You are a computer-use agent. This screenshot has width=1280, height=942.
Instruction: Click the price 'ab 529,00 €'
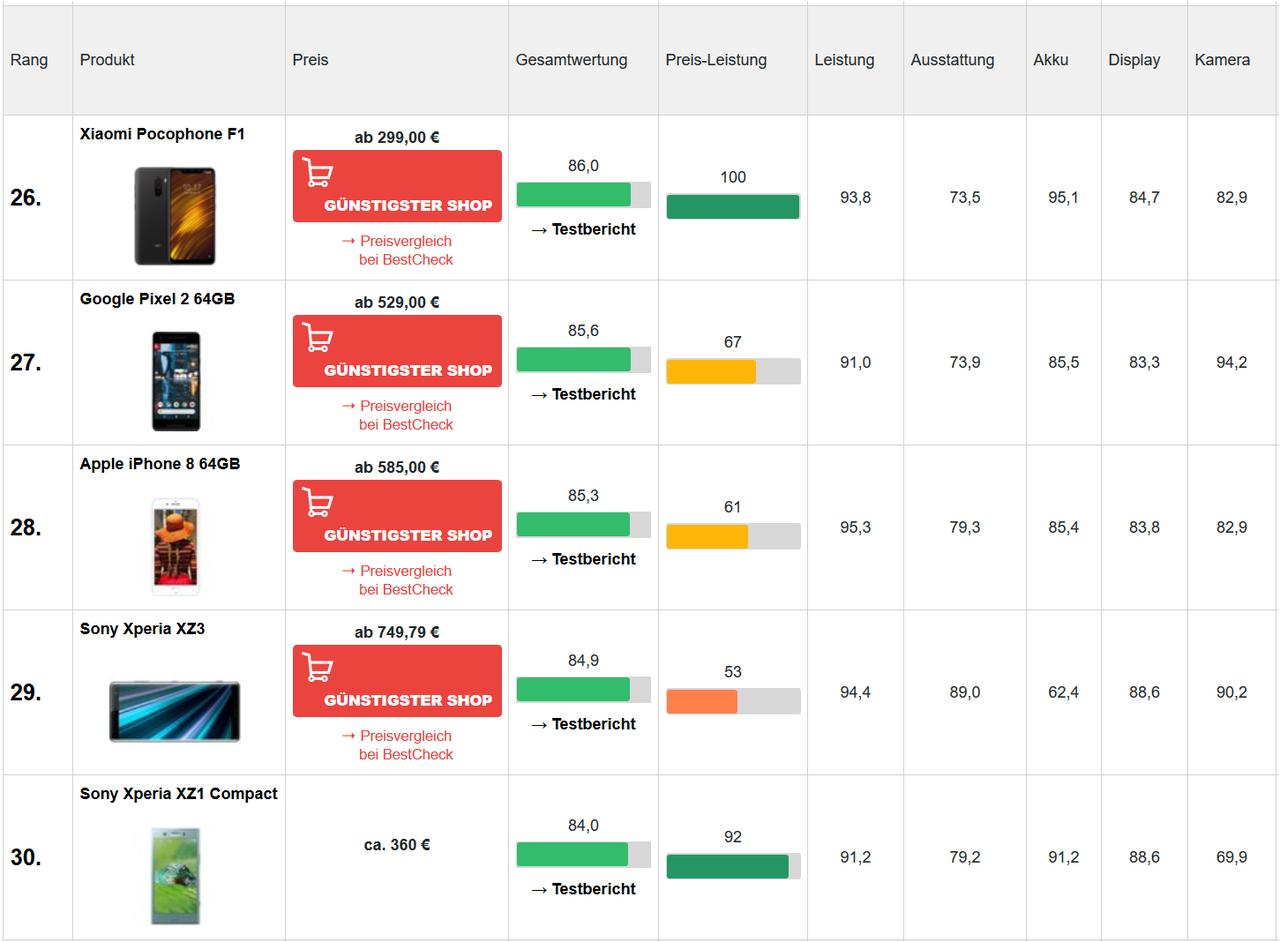click(397, 302)
